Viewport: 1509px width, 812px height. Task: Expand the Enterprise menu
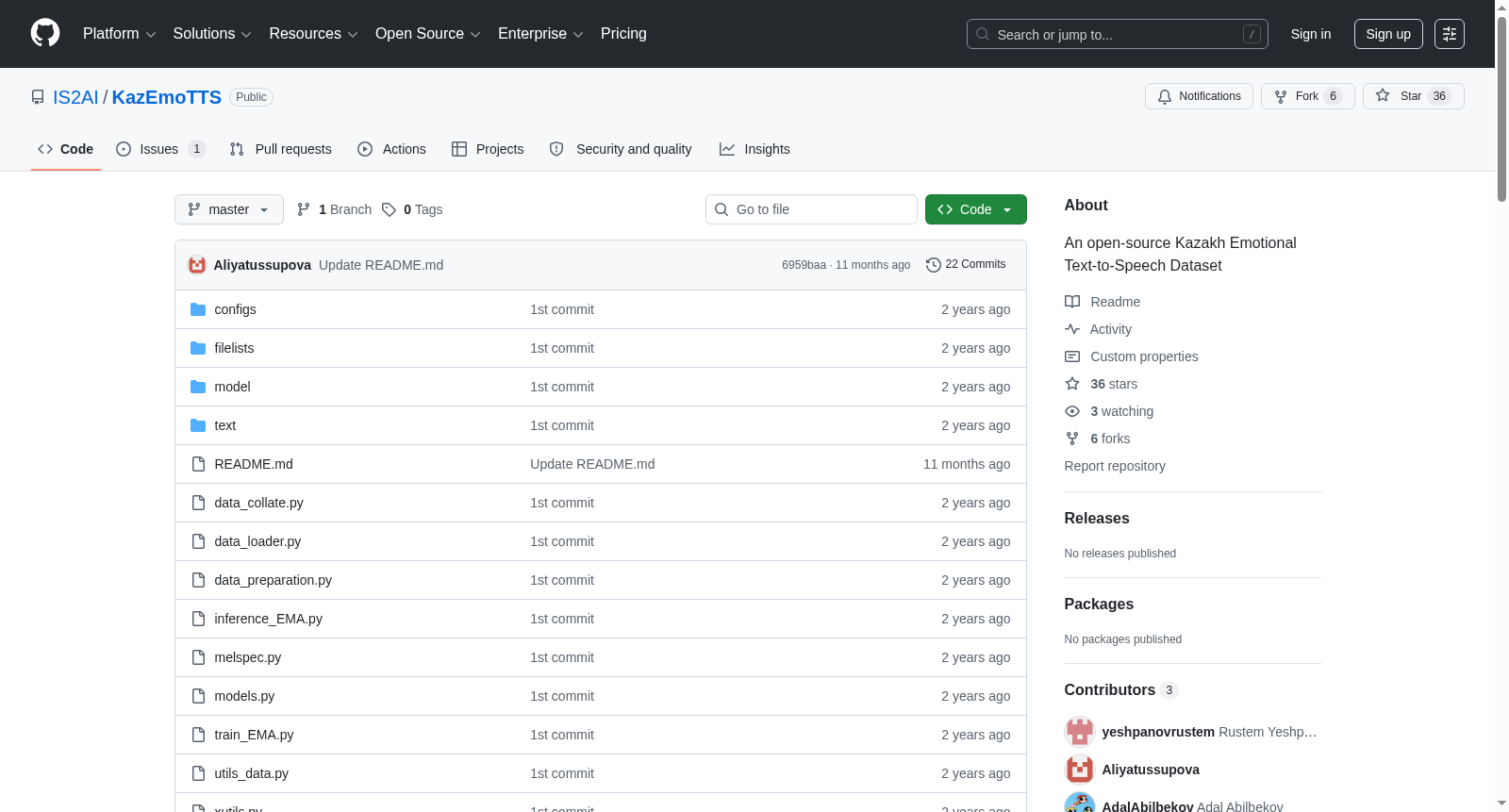[x=540, y=34]
